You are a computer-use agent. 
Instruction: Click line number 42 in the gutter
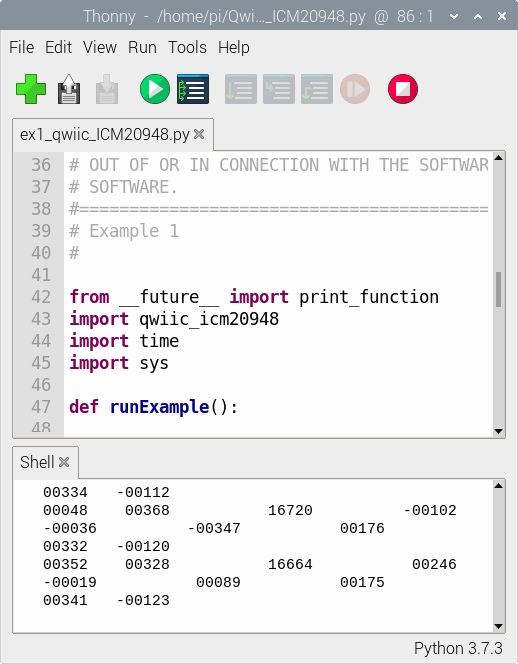coord(41,297)
